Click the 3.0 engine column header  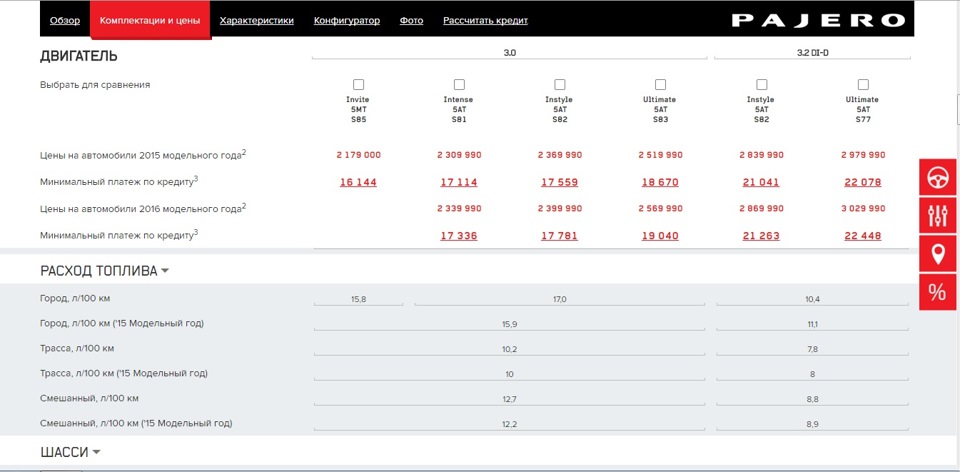pos(509,53)
